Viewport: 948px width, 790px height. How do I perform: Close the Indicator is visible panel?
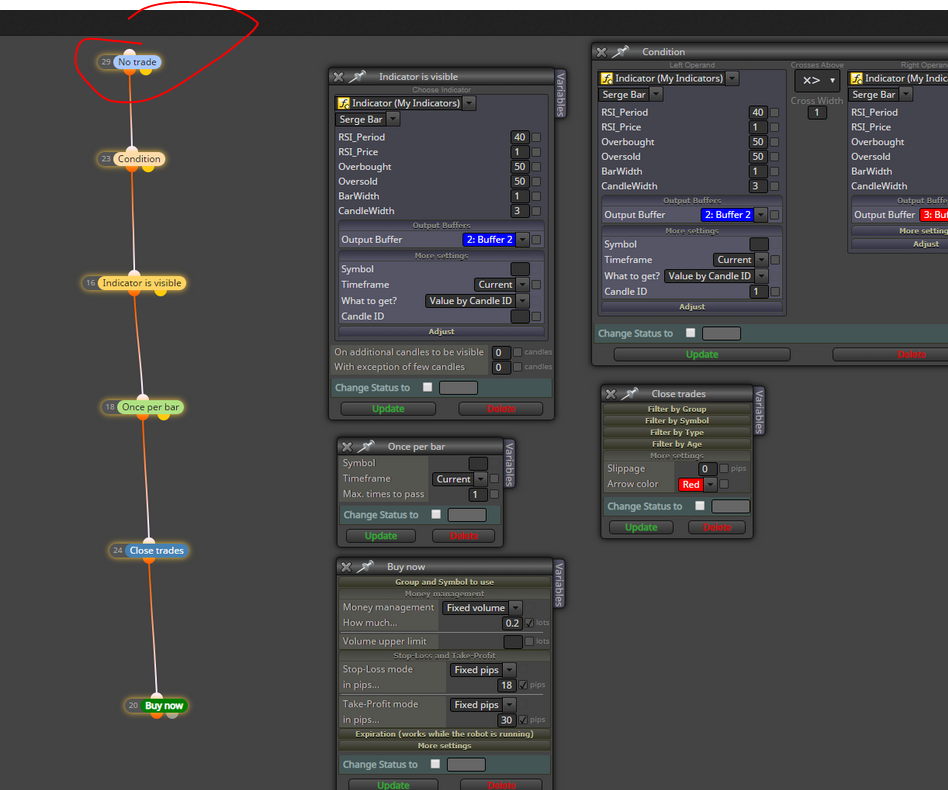339,77
